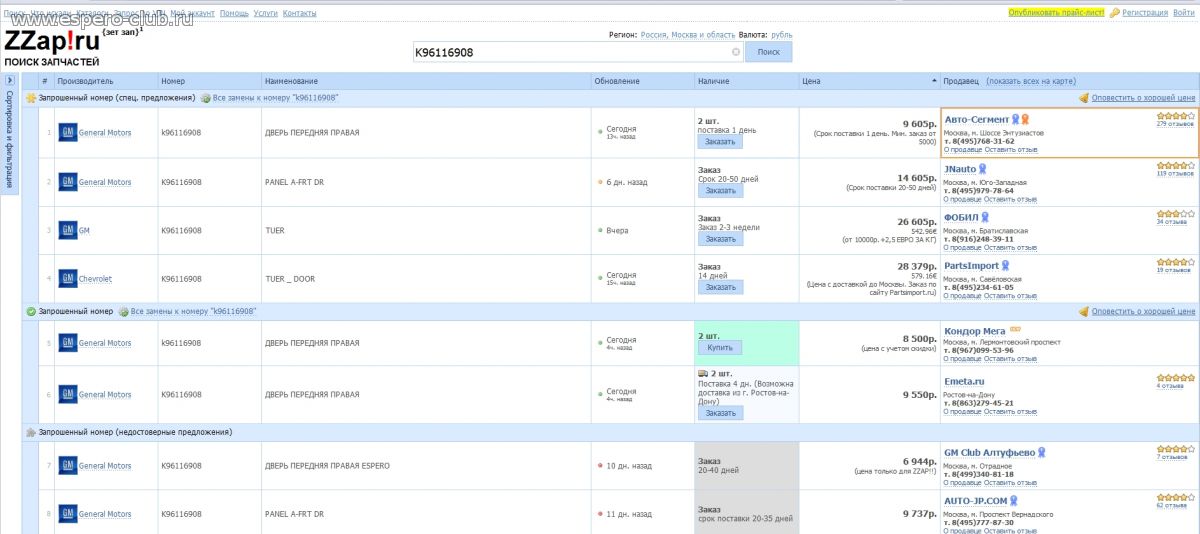Click the GM logo in the AUTO-JP.COM row
Screen dimensions: 1200x534
tap(68, 514)
